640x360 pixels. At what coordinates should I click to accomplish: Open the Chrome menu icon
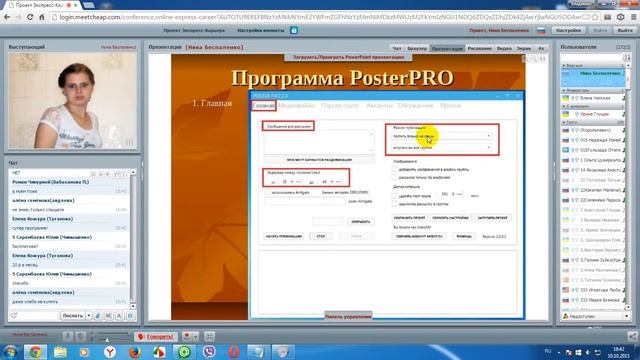coord(633,17)
